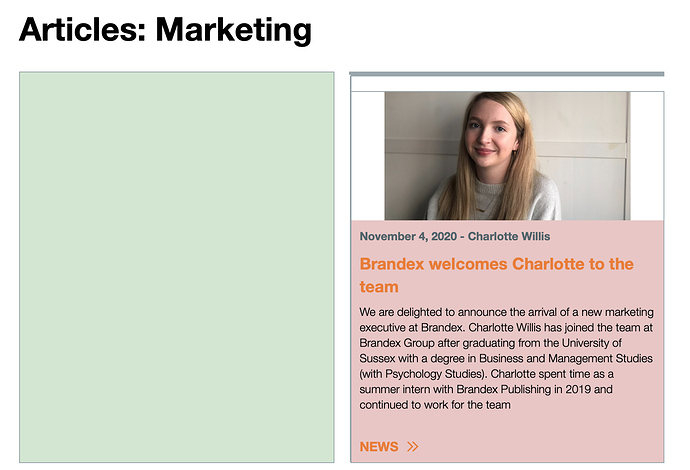
Task: Click the white margin left of the photo
Action: coord(367,156)
